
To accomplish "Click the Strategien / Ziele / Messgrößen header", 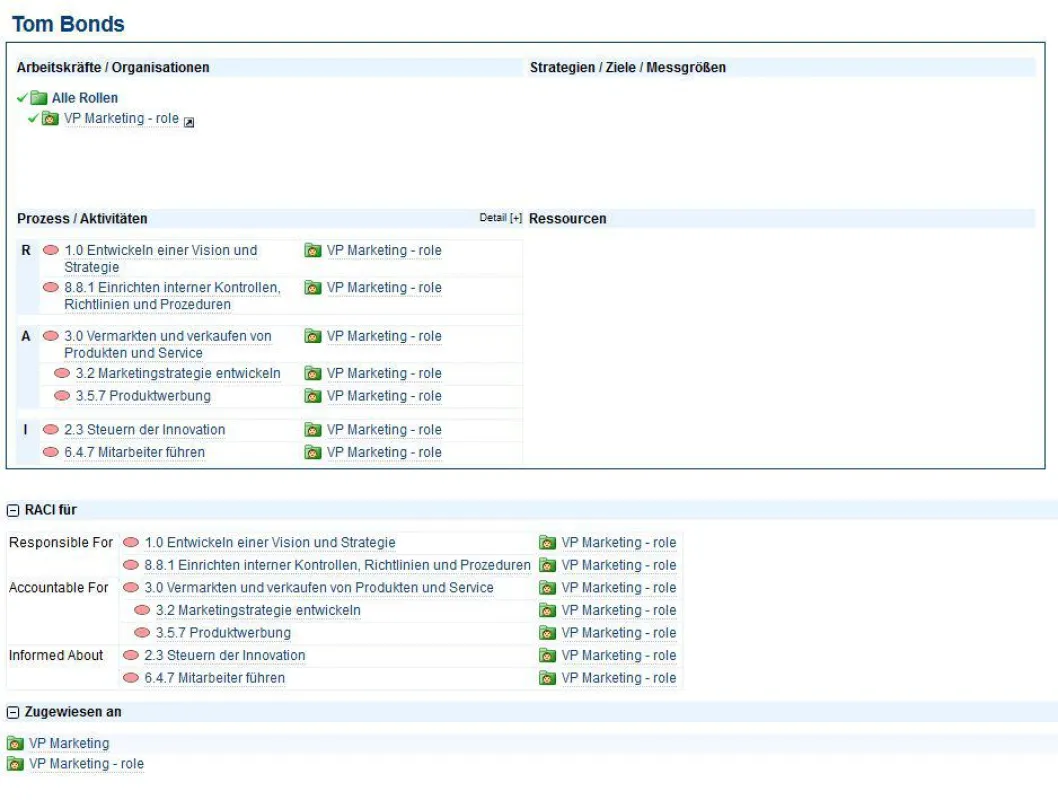I will (628, 67).
